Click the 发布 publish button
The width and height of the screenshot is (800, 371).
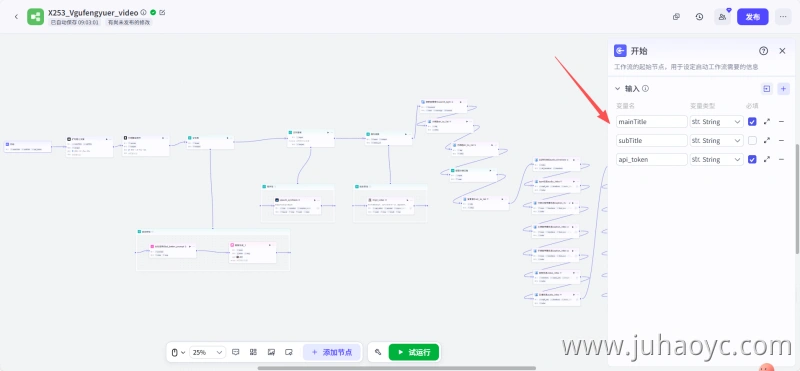point(753,17)
